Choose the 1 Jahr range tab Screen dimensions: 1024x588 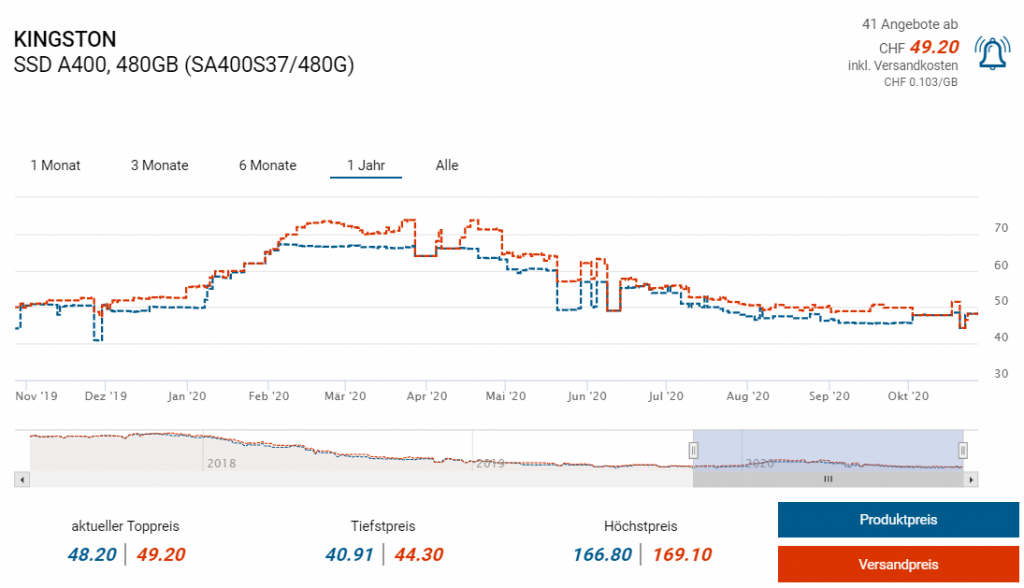click(x=366, y=165)
